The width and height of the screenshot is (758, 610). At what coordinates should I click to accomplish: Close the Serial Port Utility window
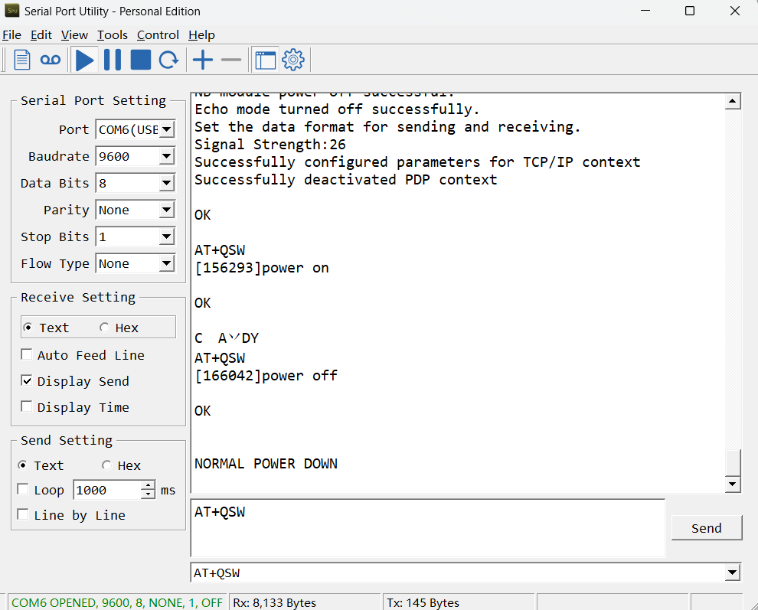click(x=735, y=11)
